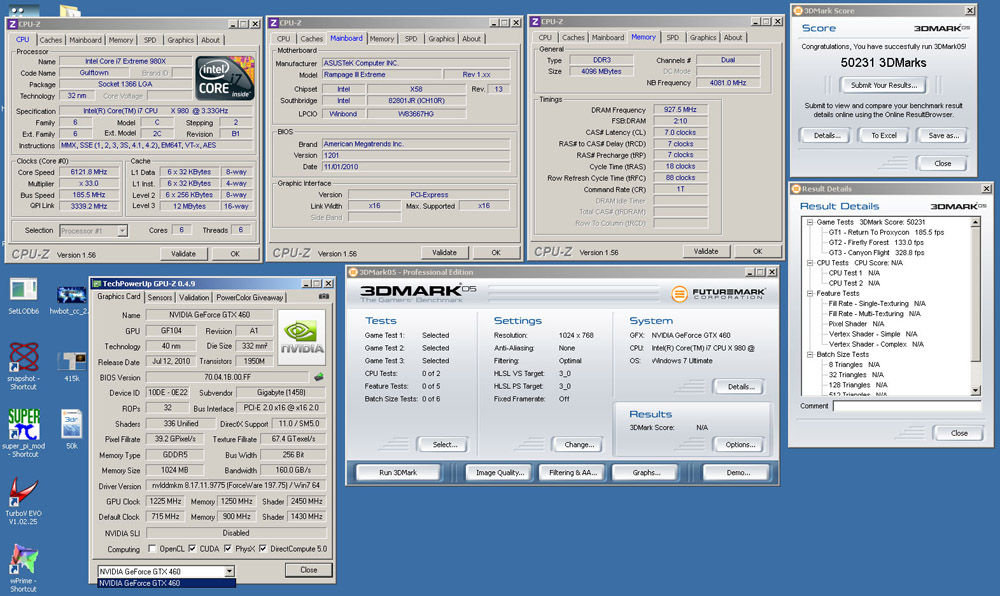The width and height of the screenshot is (1000, 596).
Task: Click the 927.5 MHz DRAM Frequency value
Action: coord(680,110)
